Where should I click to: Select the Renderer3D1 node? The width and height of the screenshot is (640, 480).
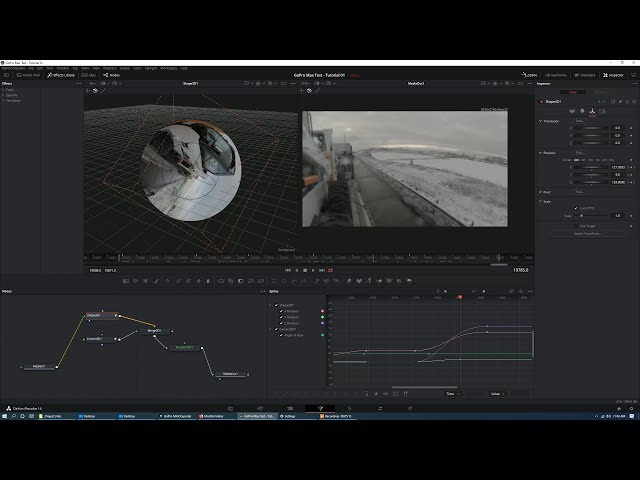185,348
